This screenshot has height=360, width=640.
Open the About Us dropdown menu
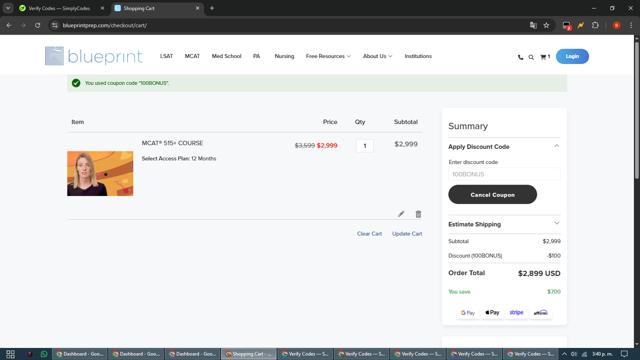(x=377, y=56)
